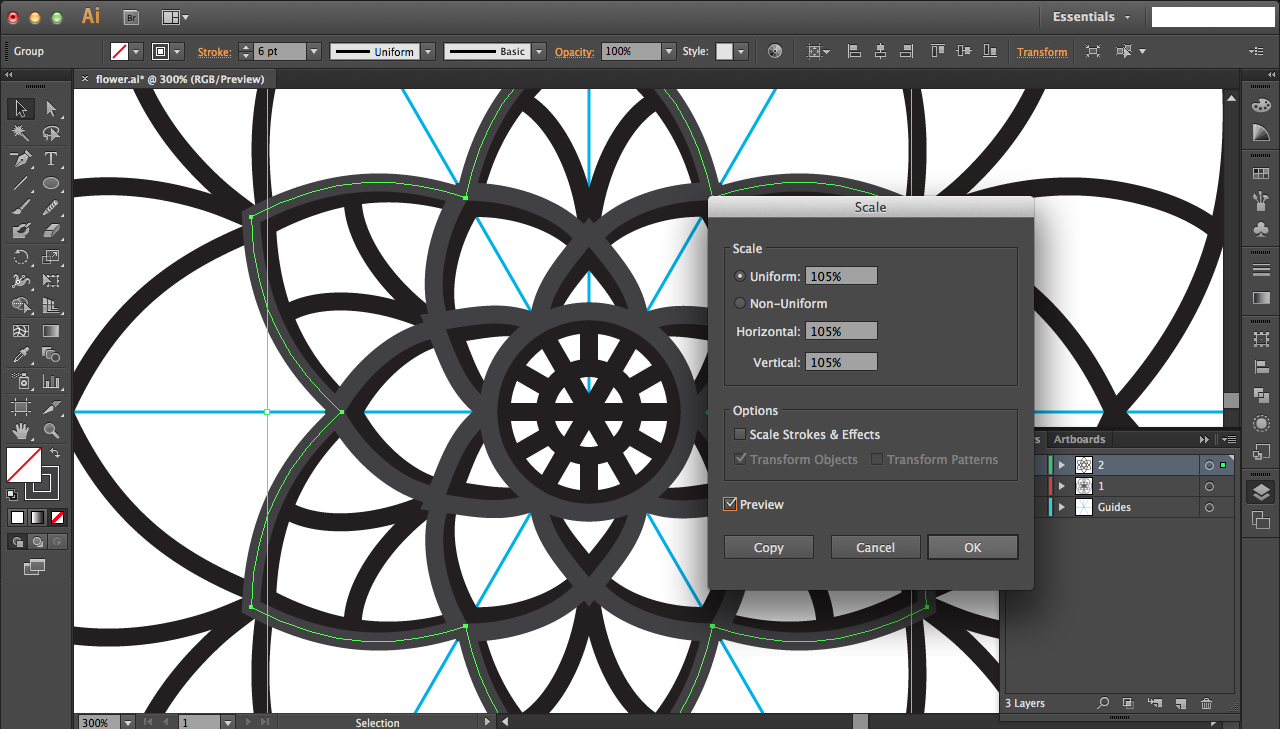
Task: Select the Pencil tool
Action: pos(51,207)
